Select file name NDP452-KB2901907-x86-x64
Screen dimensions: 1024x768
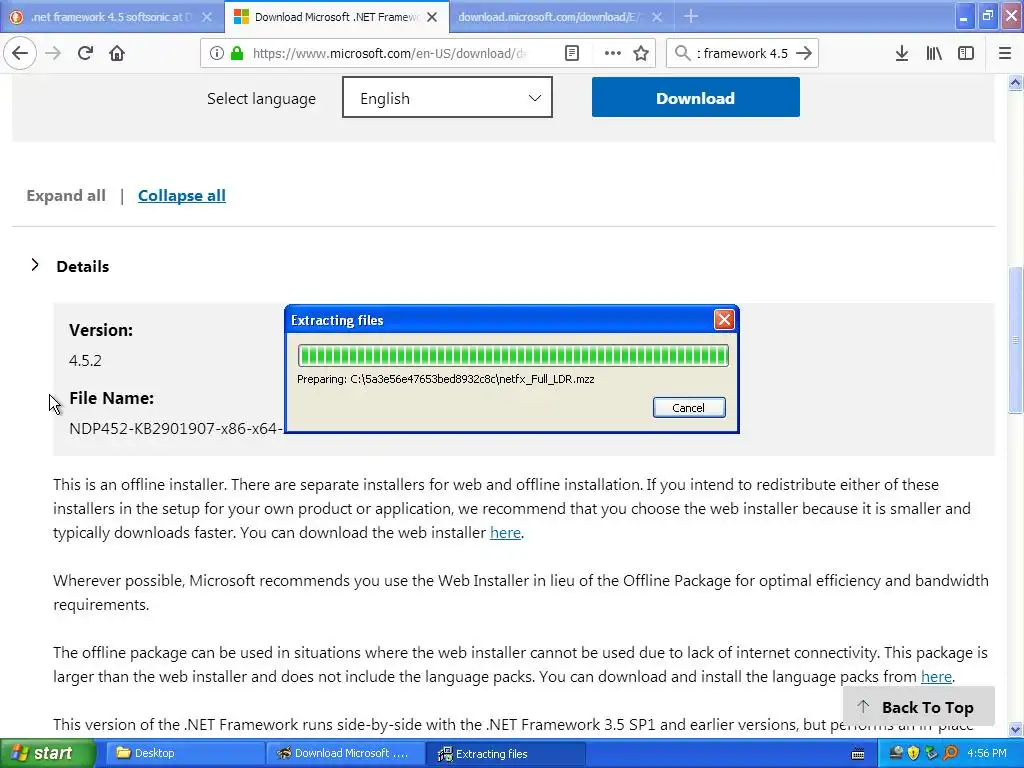coord(176,428)
